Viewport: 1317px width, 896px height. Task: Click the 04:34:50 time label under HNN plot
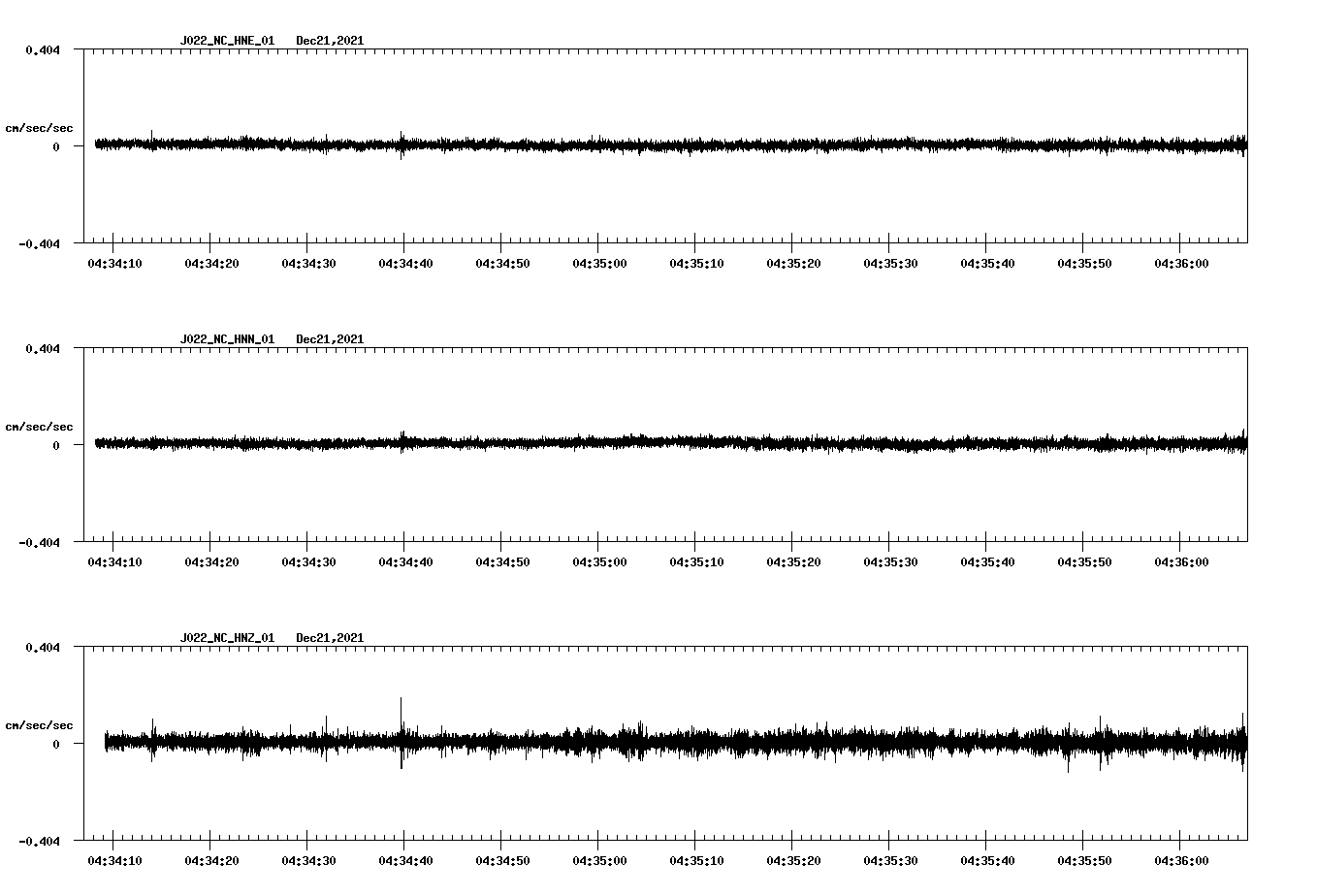502,561
